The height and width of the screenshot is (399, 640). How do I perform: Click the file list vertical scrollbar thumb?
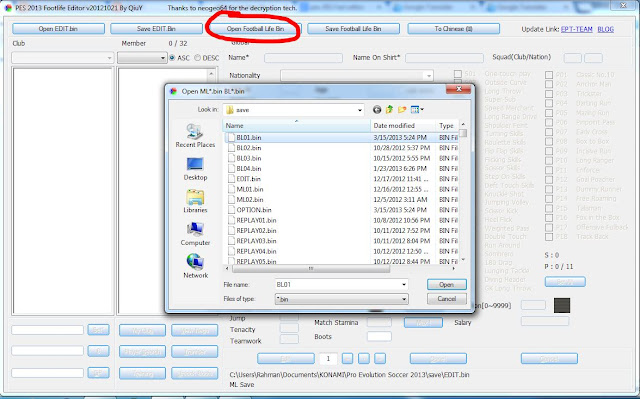tap(463, 133)
